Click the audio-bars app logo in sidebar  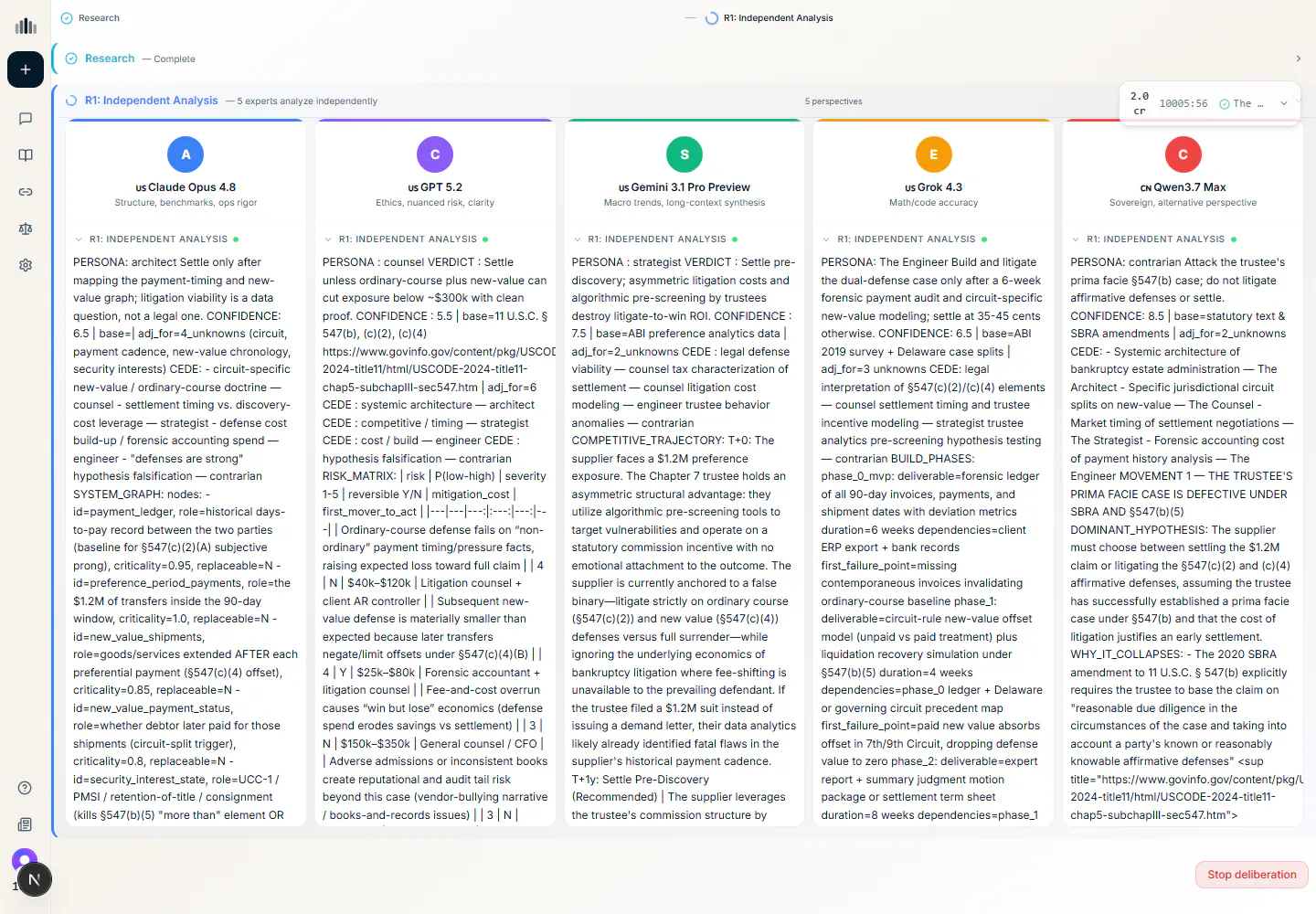26,26
